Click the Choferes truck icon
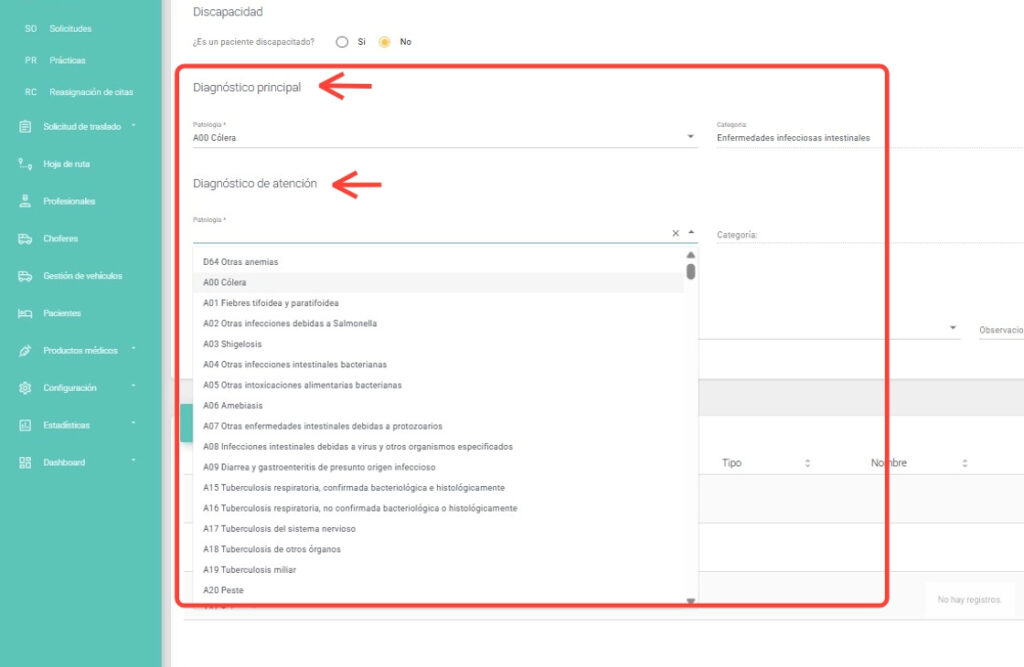The width and height of the screenshot is (1024, 667). (25, 239)
